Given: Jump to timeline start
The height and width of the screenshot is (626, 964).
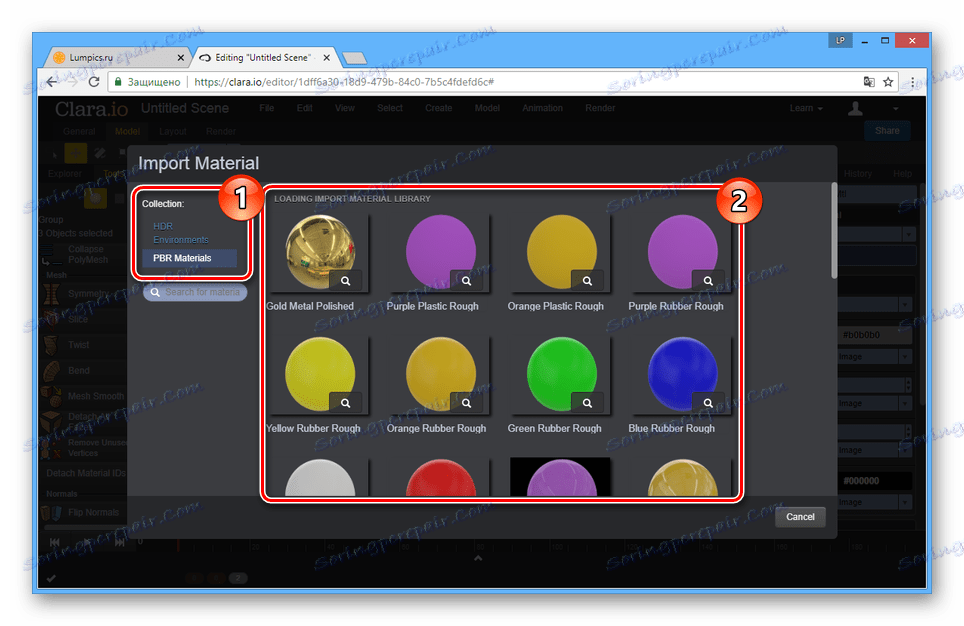Looking at the screenshot, I should [x=54, y=542].
